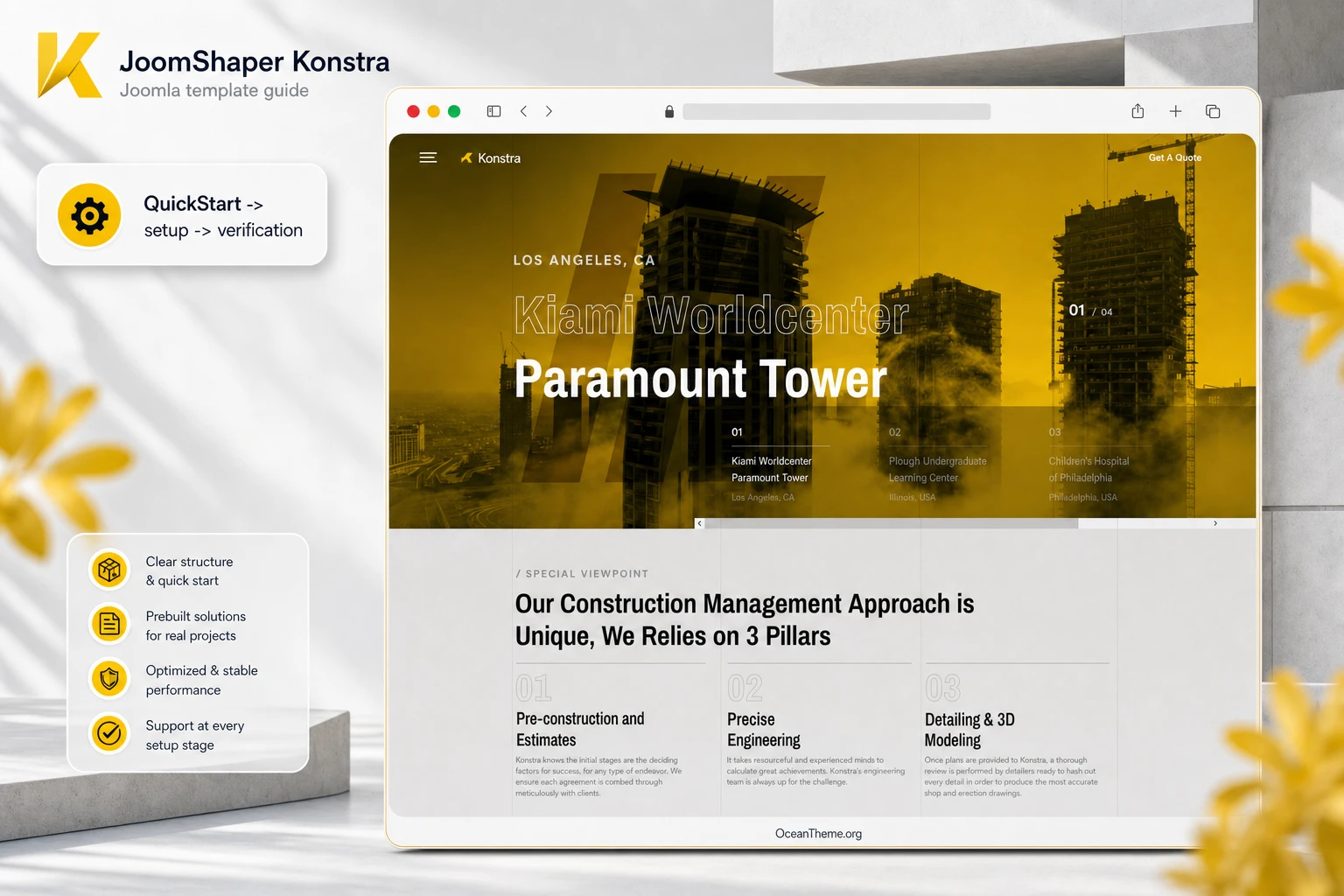Click the Pre-construction and Estimates heading
The width and height of the screenshot is (1344, 896).
click(580, 729)
